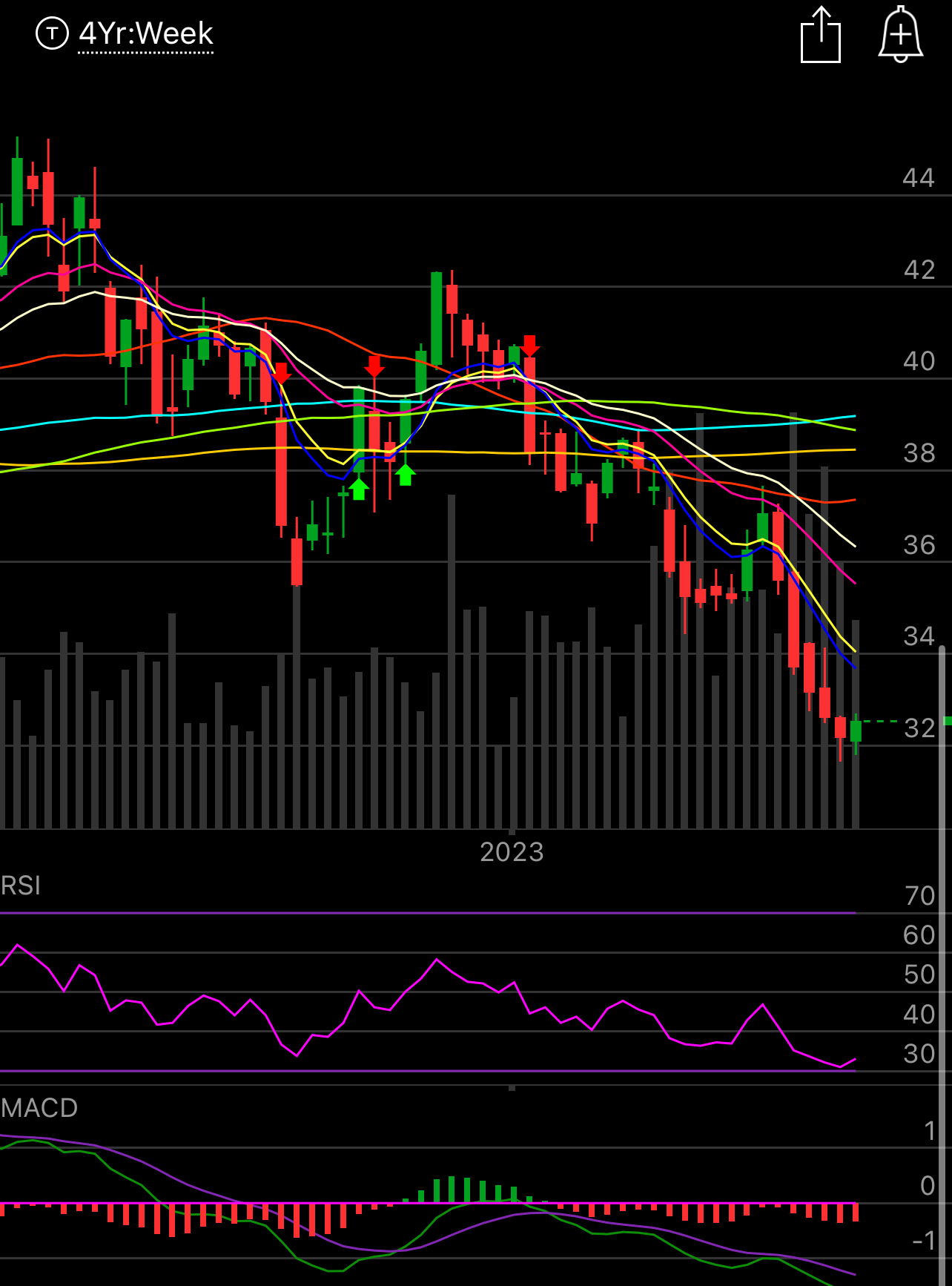This screenshot has width=952, height=1286.
Task: Tap the RSI 50 level label
Action: [x=919, y=975]
